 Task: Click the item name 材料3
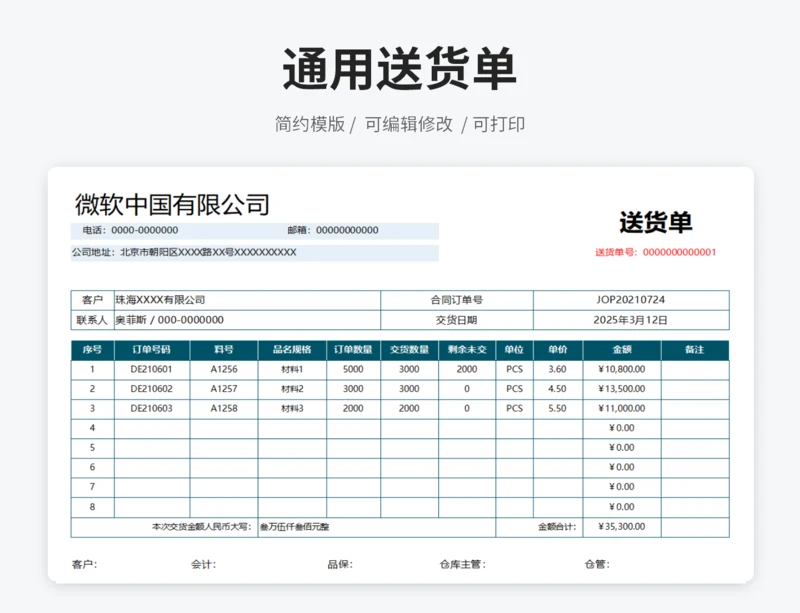pyautogui.click(x=292, y=409)
